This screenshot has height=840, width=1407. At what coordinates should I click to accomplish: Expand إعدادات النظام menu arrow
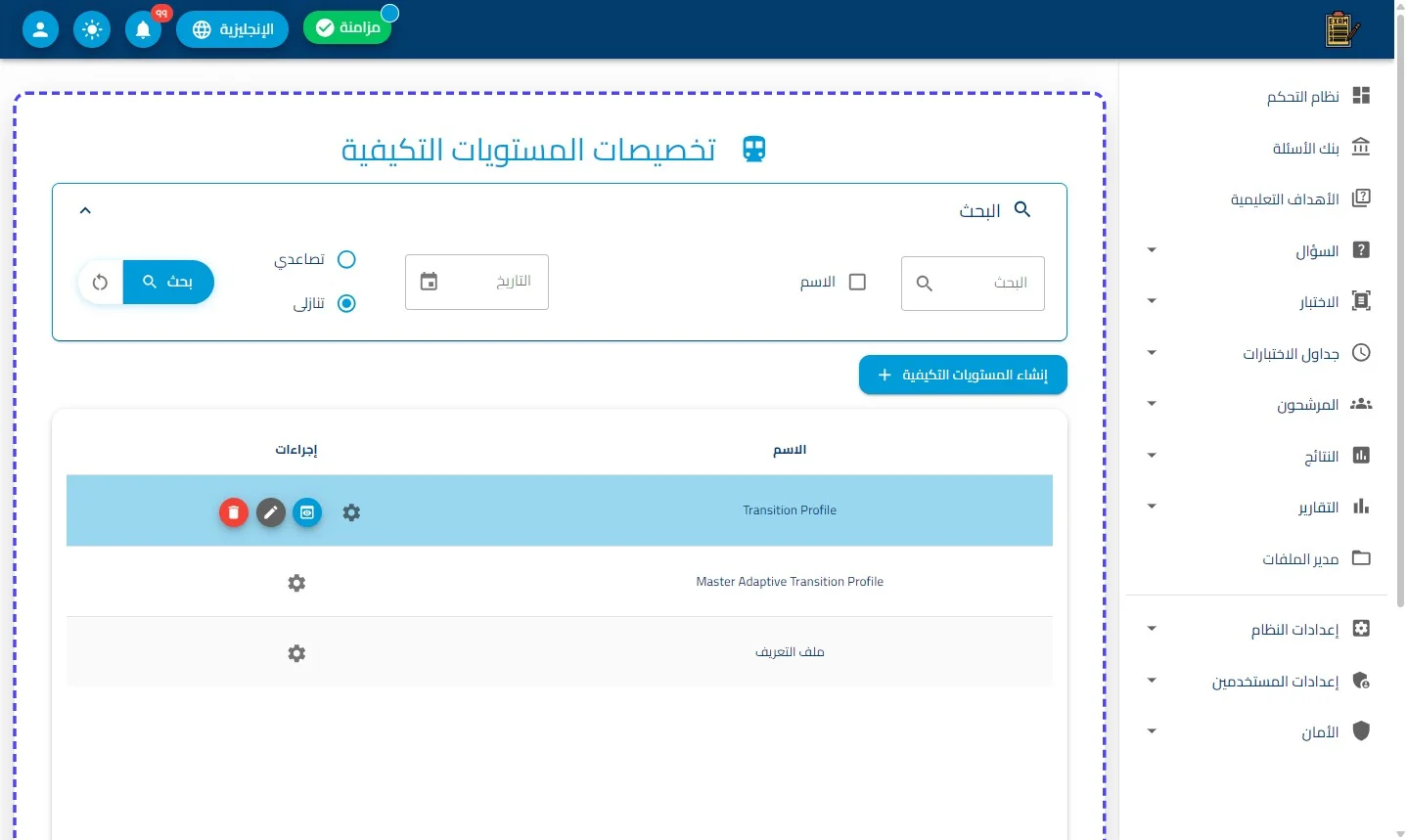tap(1152, 629)
